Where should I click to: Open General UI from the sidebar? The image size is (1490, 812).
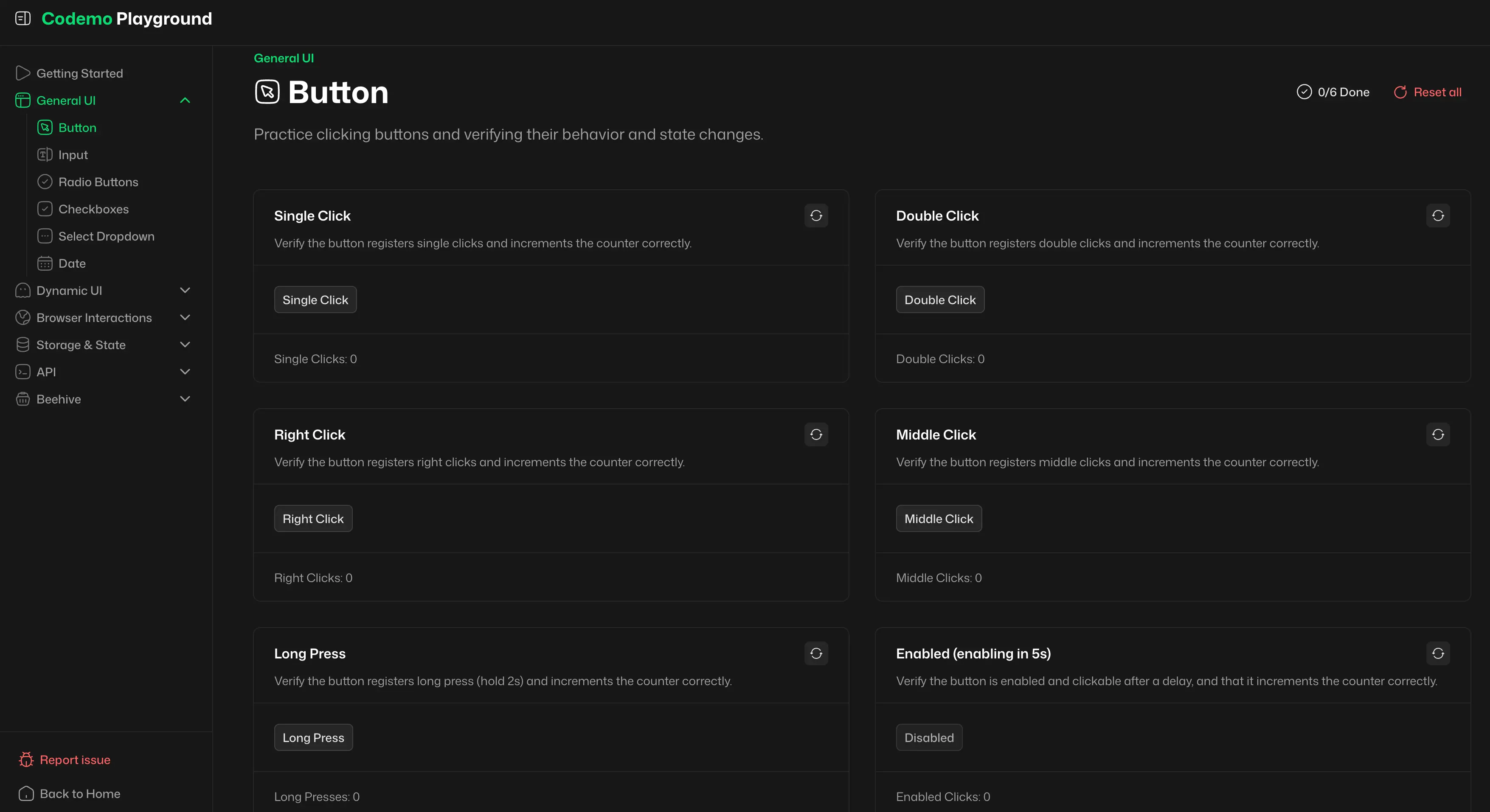(x=66, y=101)
